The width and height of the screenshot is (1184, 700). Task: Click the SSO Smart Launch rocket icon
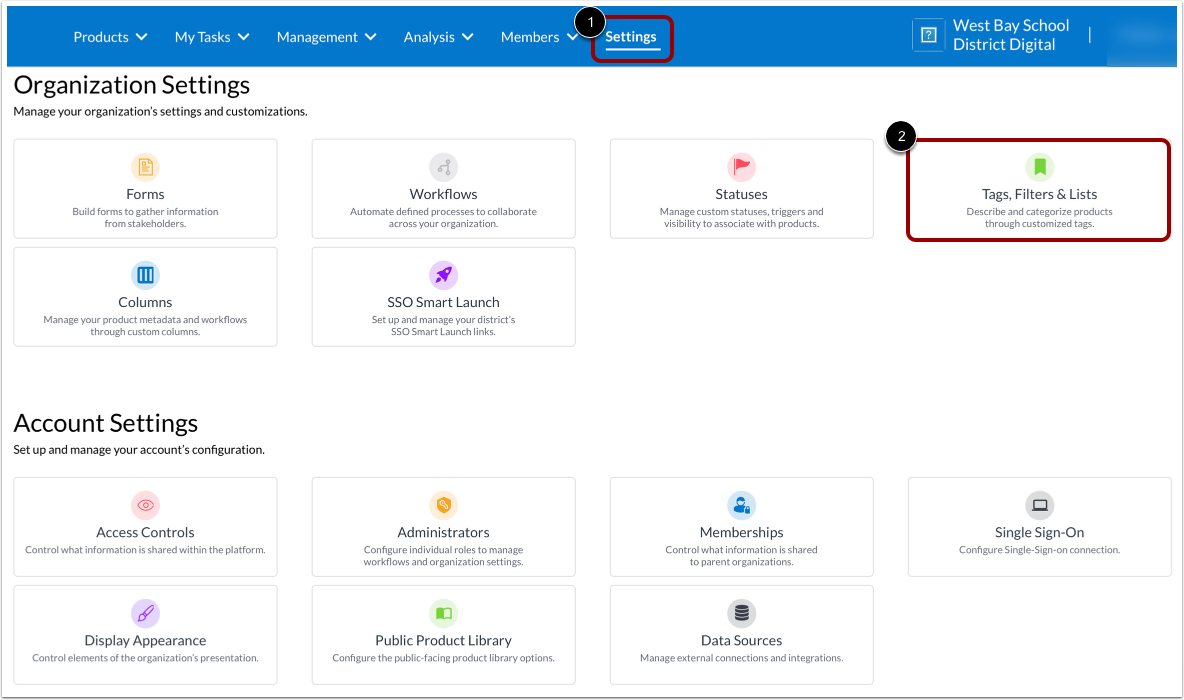[x=443, y=274]
